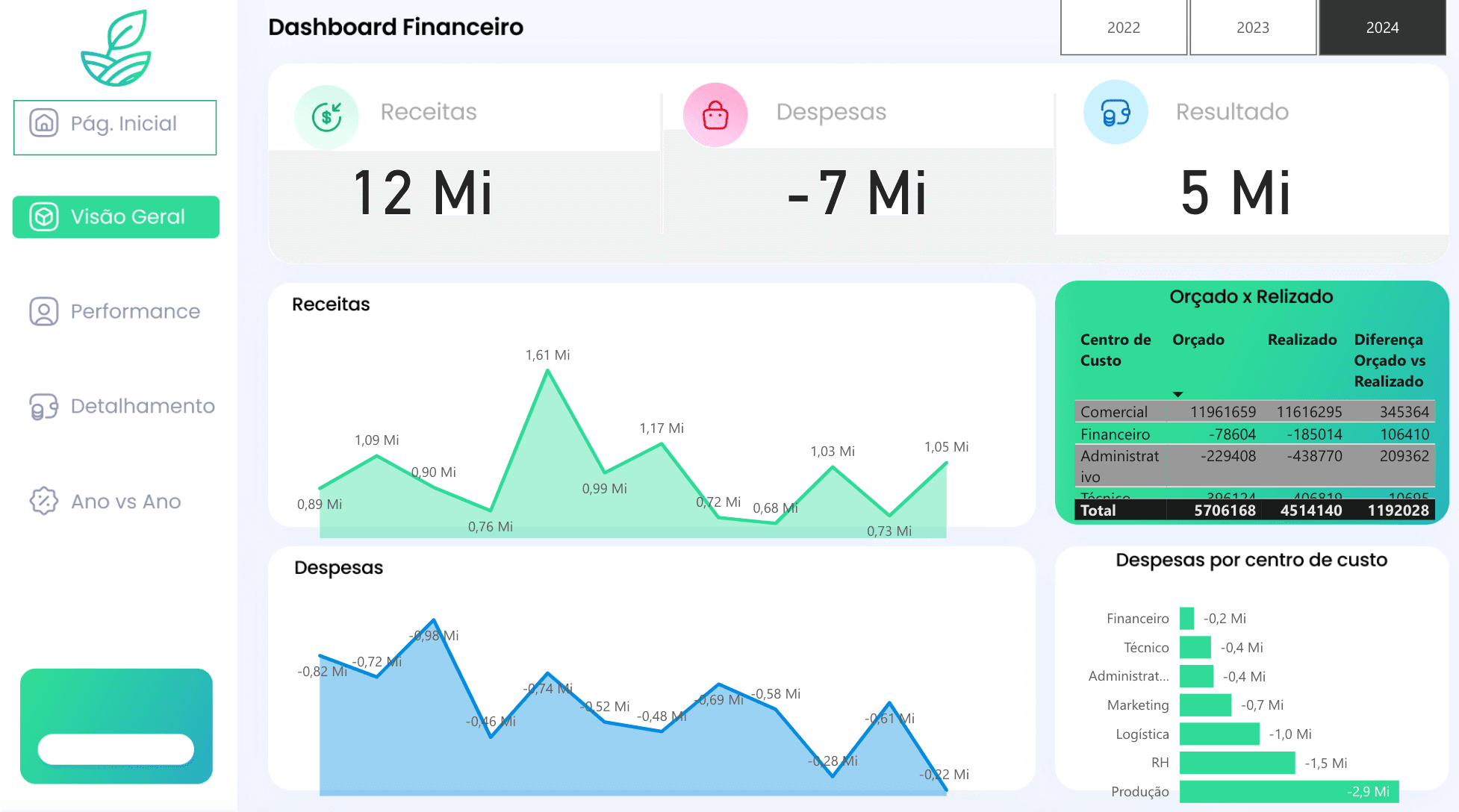Sort by Diferença Orçado vs Realizado header
The image size is (1459, 812).
point(1389,360)
